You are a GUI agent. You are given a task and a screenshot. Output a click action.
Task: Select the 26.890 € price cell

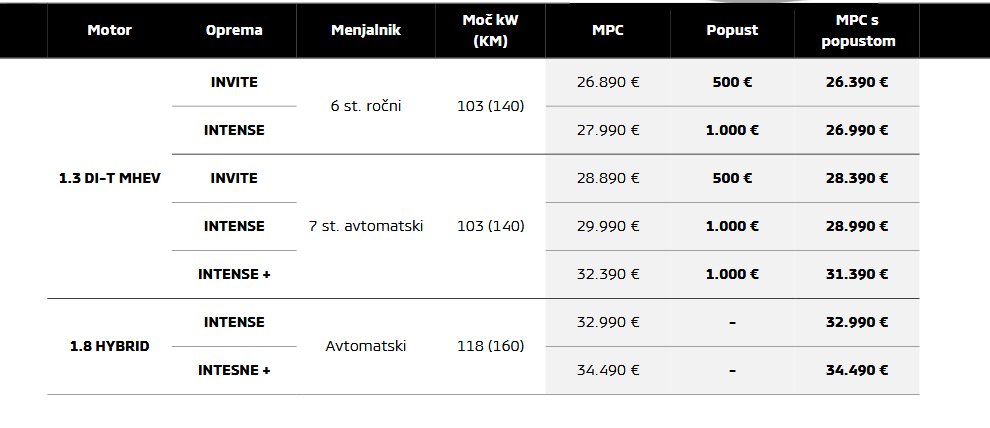pyautogui.click(x=608, y=82)
